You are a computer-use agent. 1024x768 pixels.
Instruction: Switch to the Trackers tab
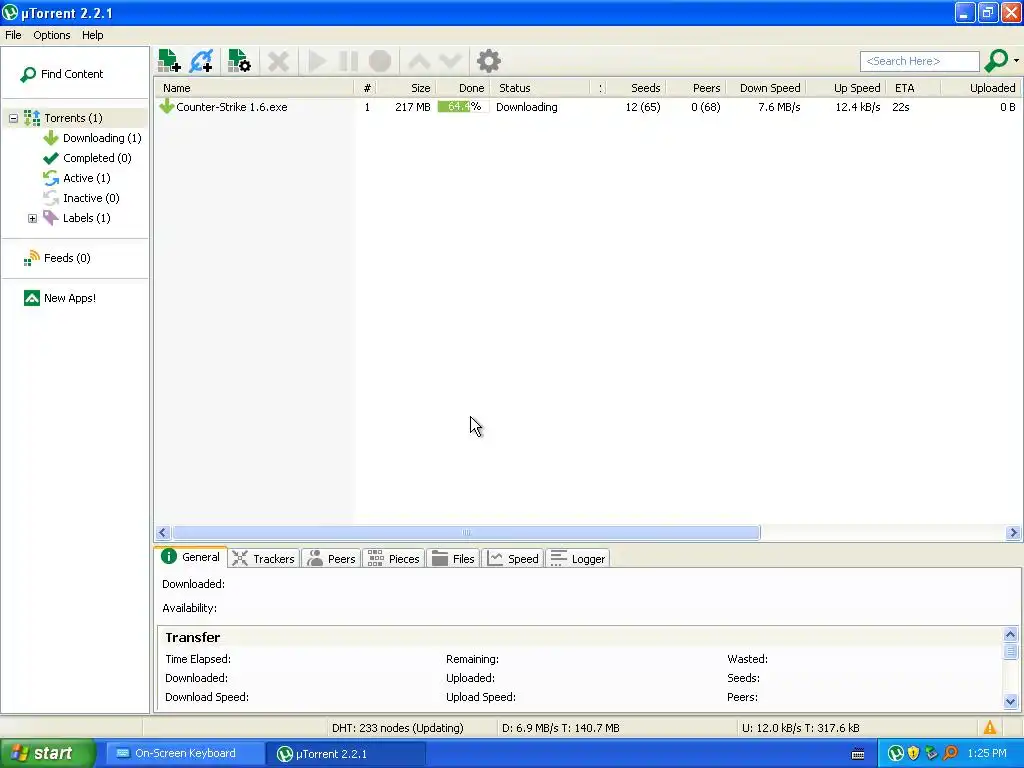coord(264,559)
